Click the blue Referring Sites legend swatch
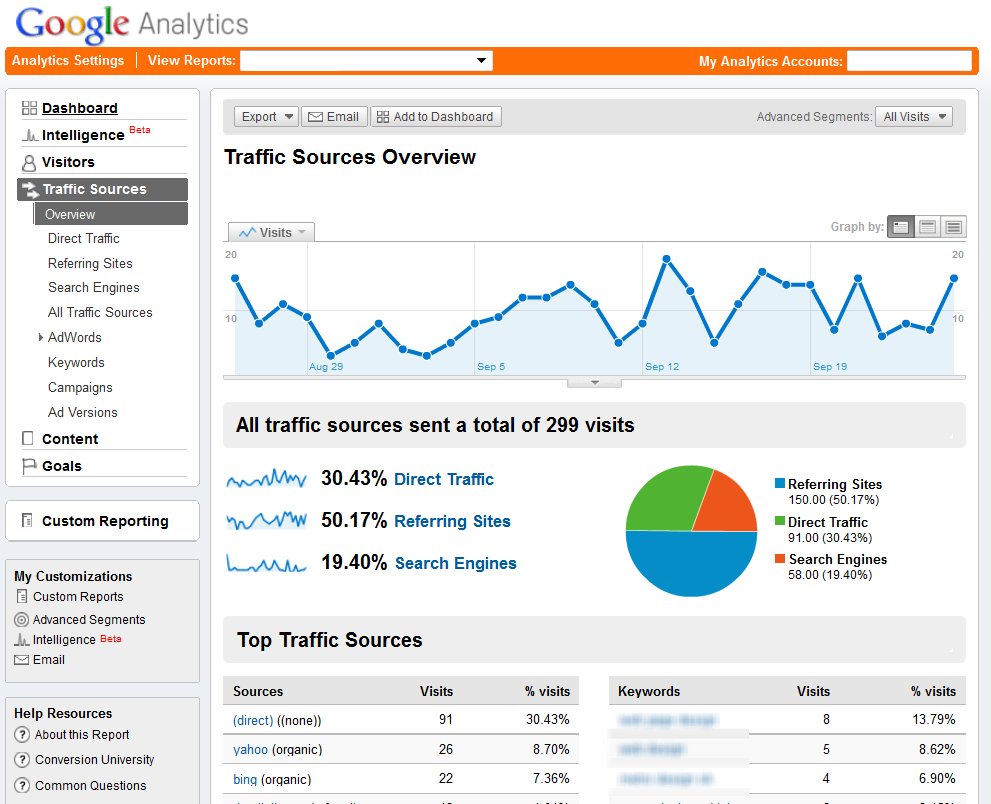The image size is (991, 804). coord(780,484)
